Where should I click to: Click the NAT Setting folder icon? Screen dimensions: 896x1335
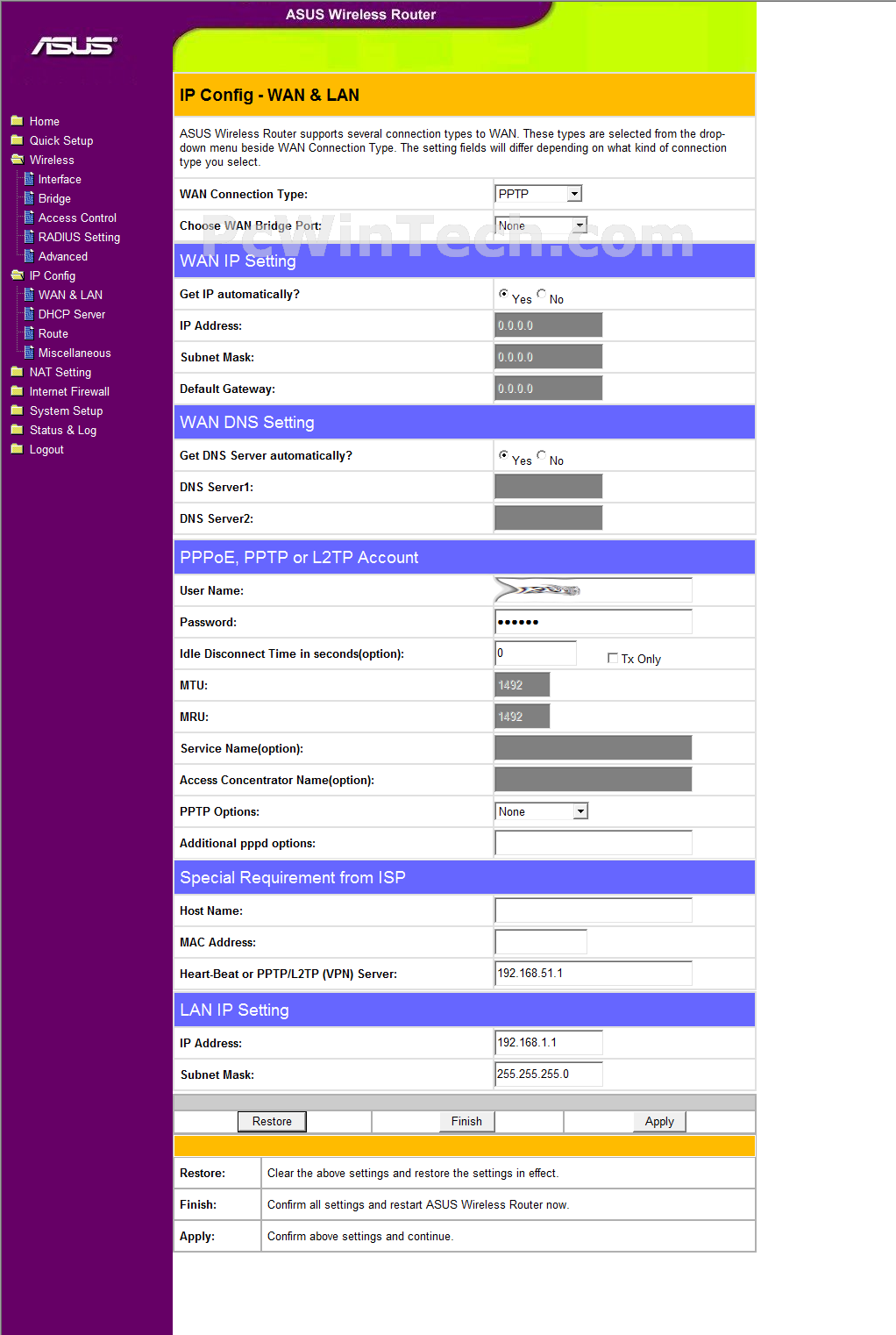pos(17,371)
